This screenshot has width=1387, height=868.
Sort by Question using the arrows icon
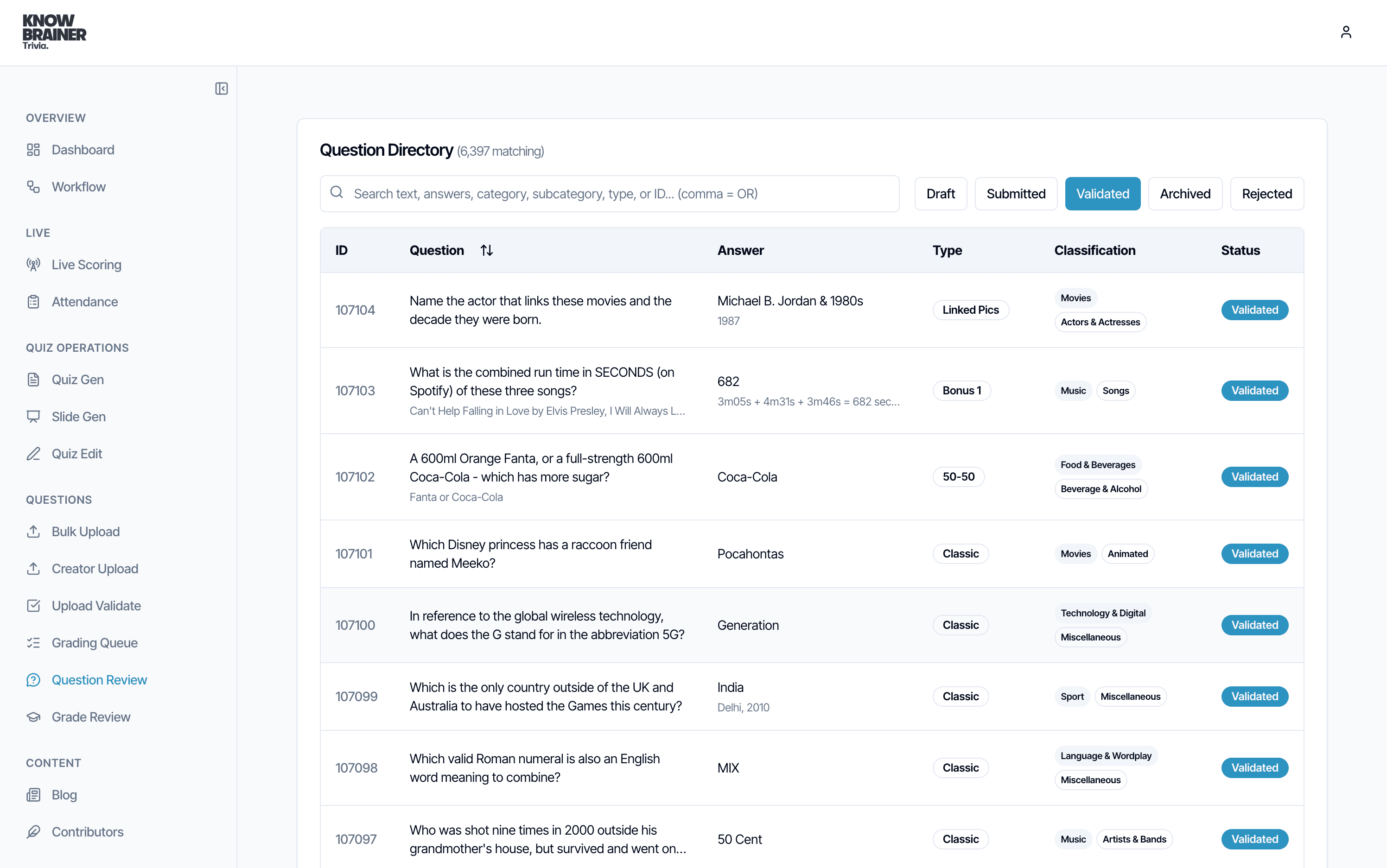point(486,250)
